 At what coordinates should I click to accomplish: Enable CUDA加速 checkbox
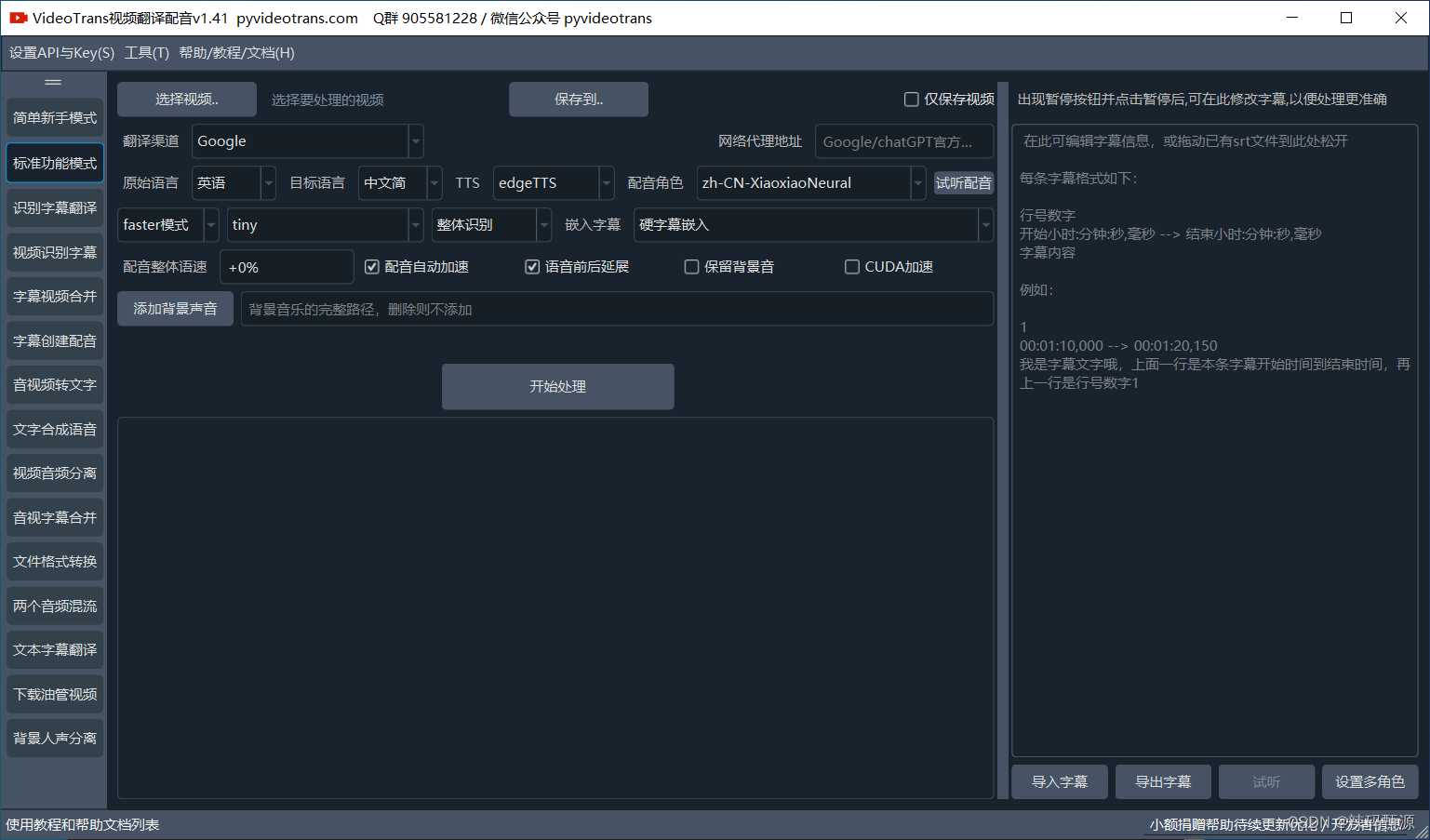pyautogui.click(x=889, y=267)
